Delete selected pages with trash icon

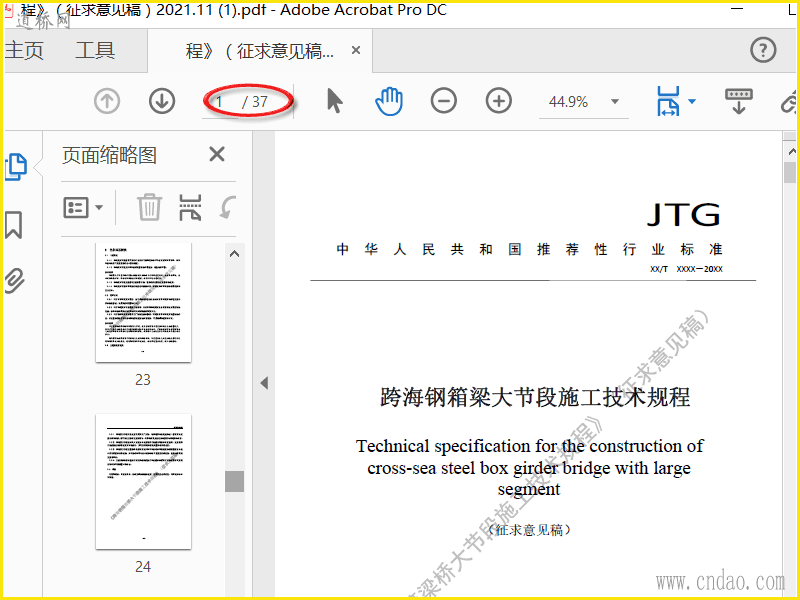point(149,207)
